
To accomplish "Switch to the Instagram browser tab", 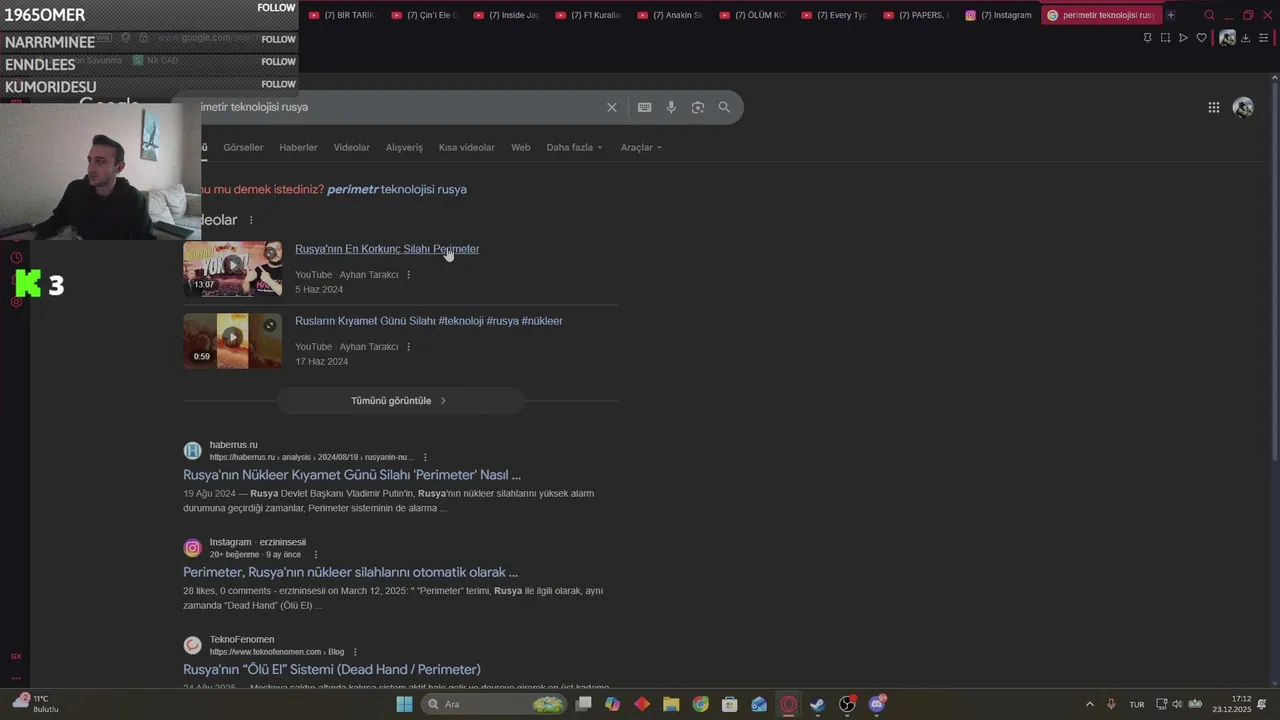I will coord(998,15).
